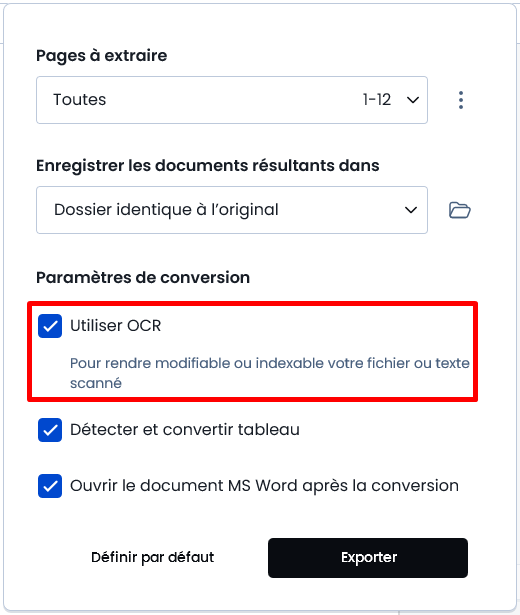Expand the chevron beside 1-12
This screenshot has width=520, height=615.
coord(413,100)
